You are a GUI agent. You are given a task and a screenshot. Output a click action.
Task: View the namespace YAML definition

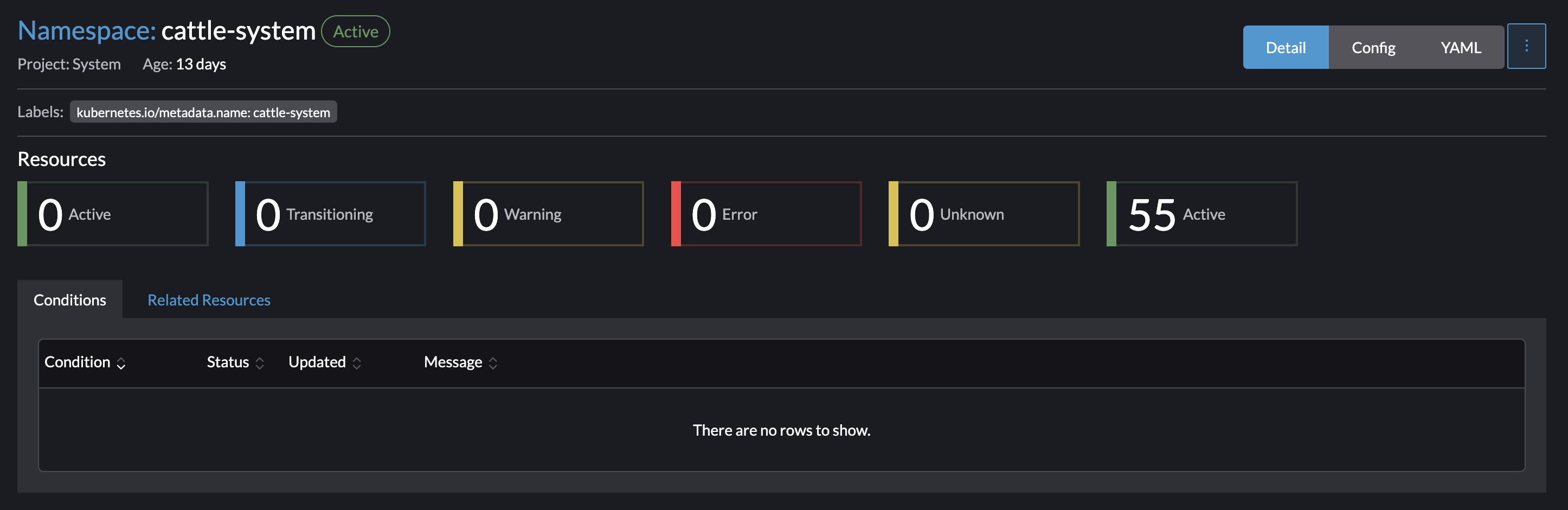click(1460, 47)
